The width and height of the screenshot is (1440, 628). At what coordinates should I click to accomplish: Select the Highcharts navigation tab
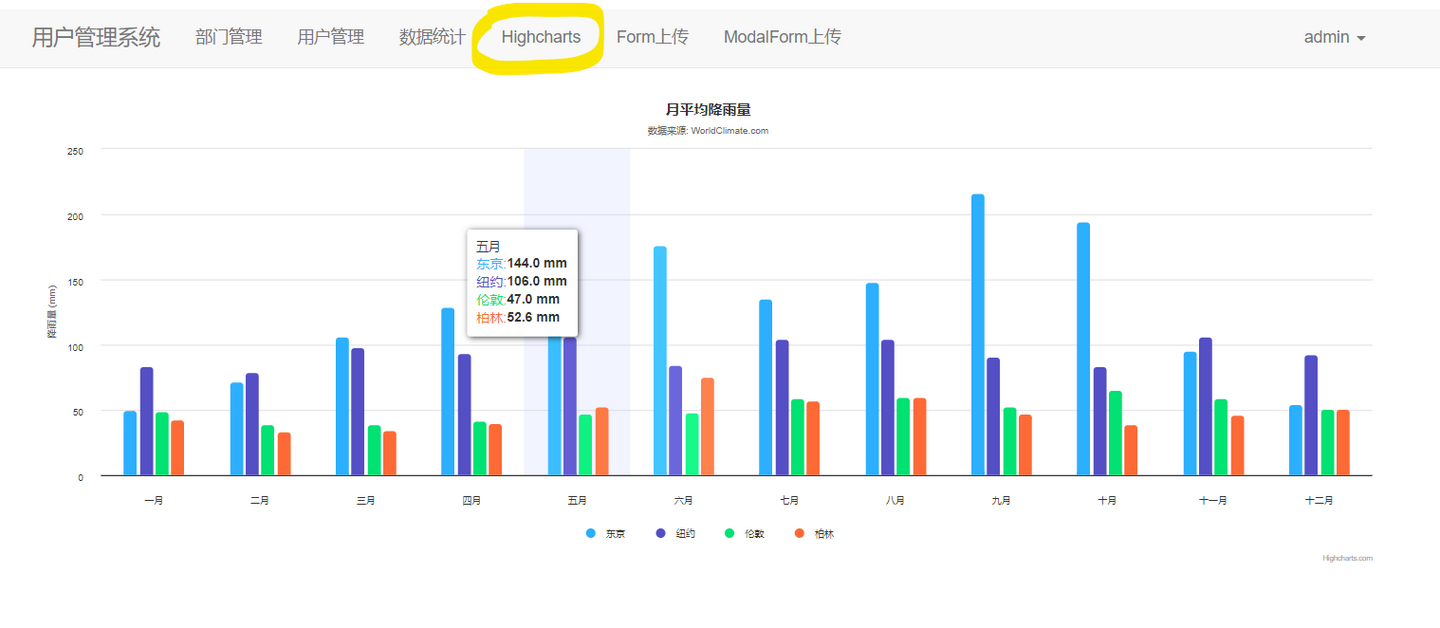pos(539,36)
